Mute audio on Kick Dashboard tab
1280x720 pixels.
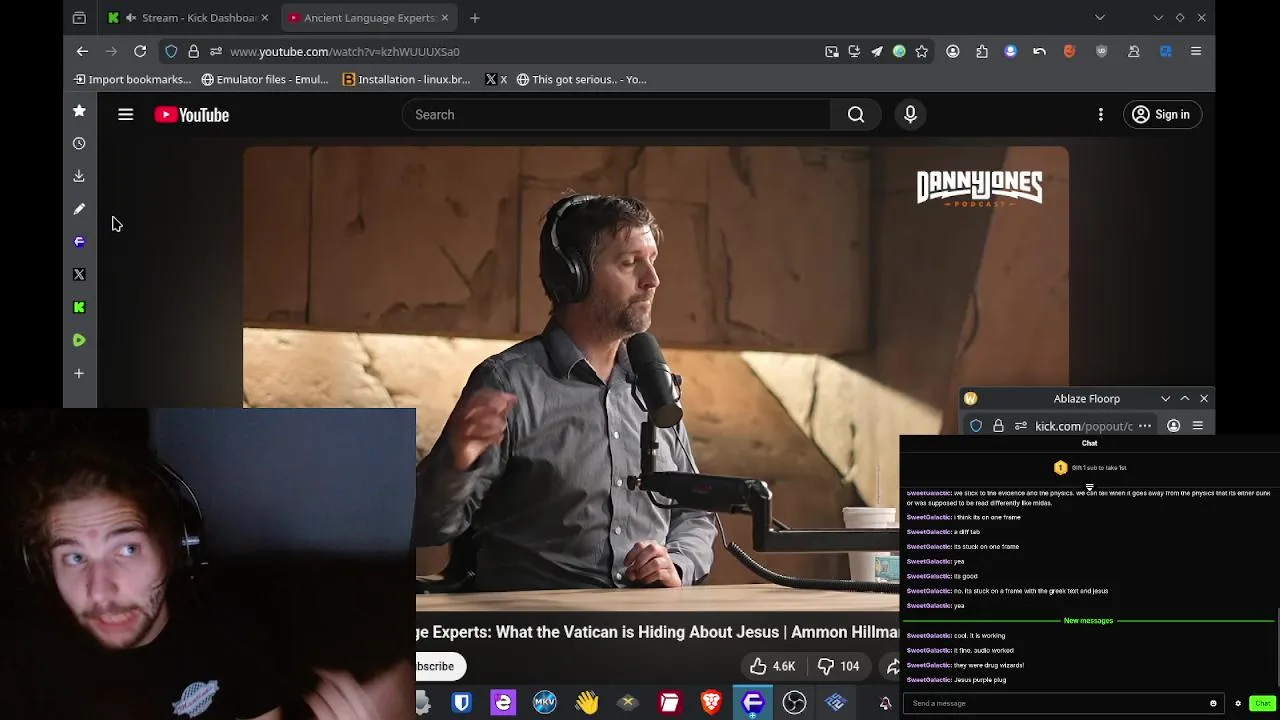(x=131, y=17)
